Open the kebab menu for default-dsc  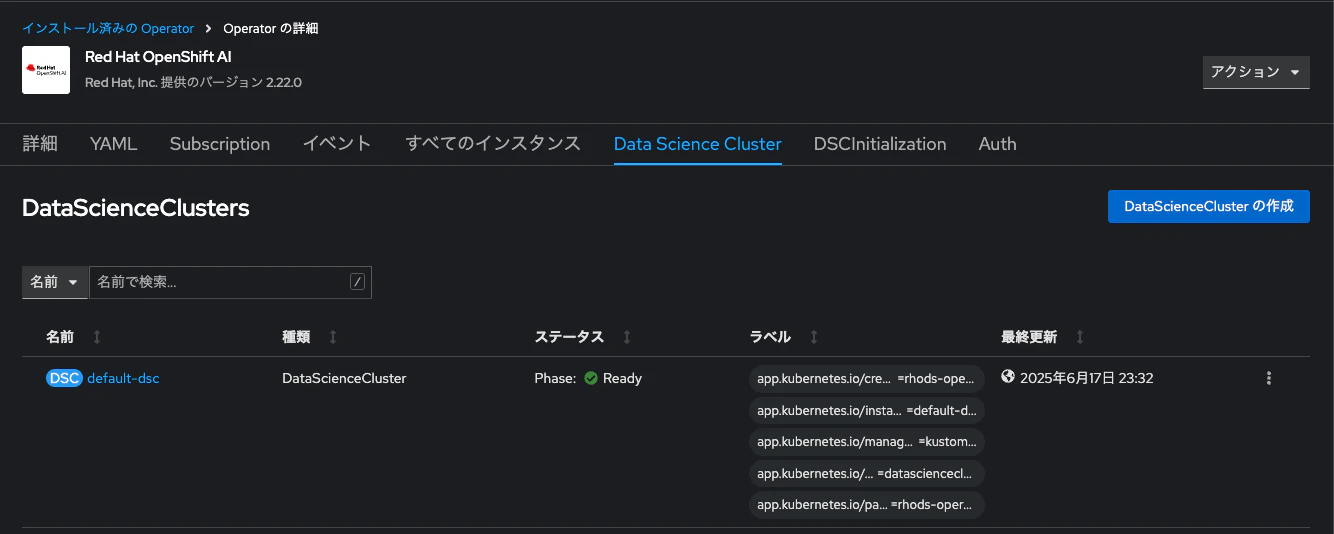coord(1269,378)
